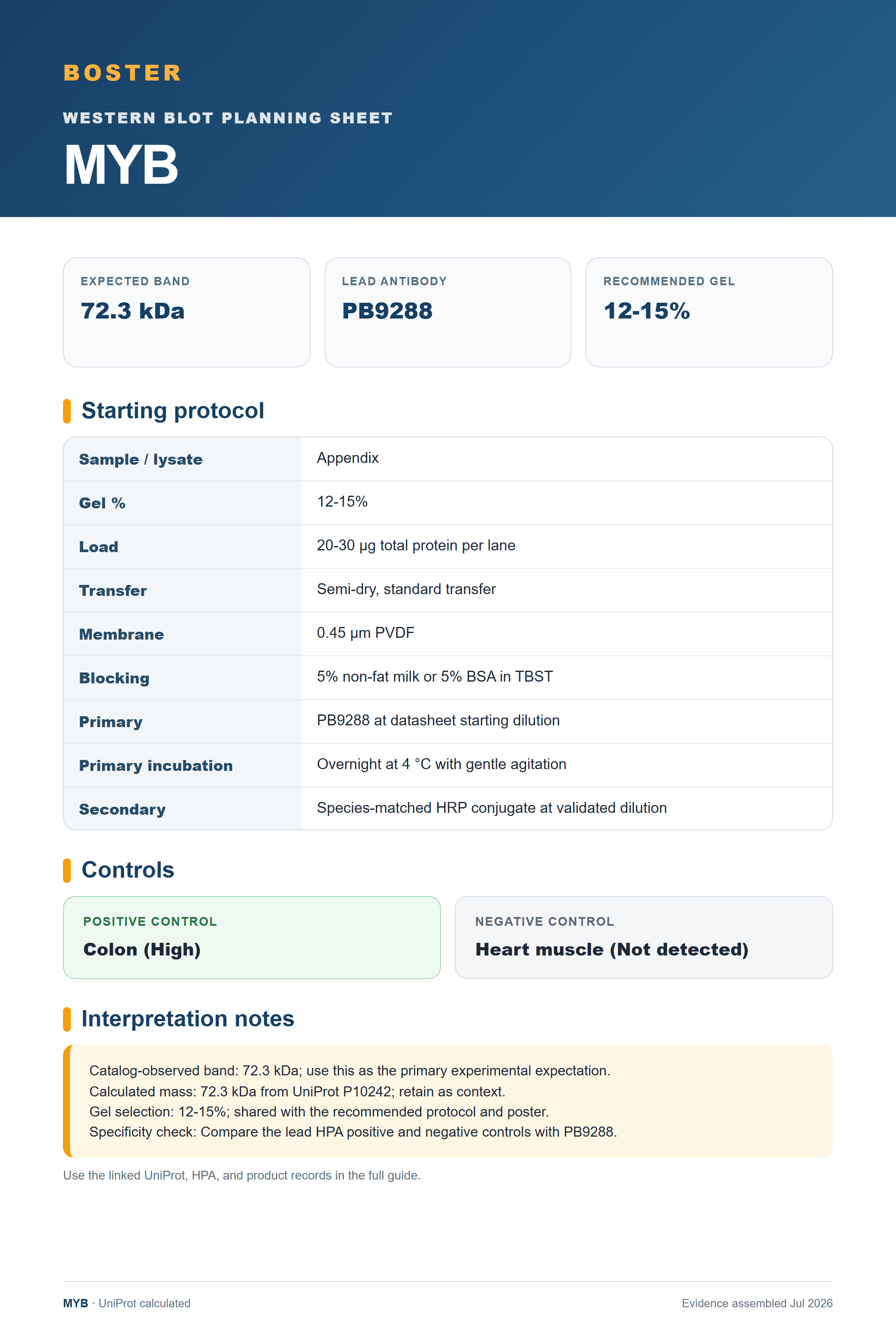
Task: Open the Lead Antibody PB9288 card
Action: pos(448,312)
